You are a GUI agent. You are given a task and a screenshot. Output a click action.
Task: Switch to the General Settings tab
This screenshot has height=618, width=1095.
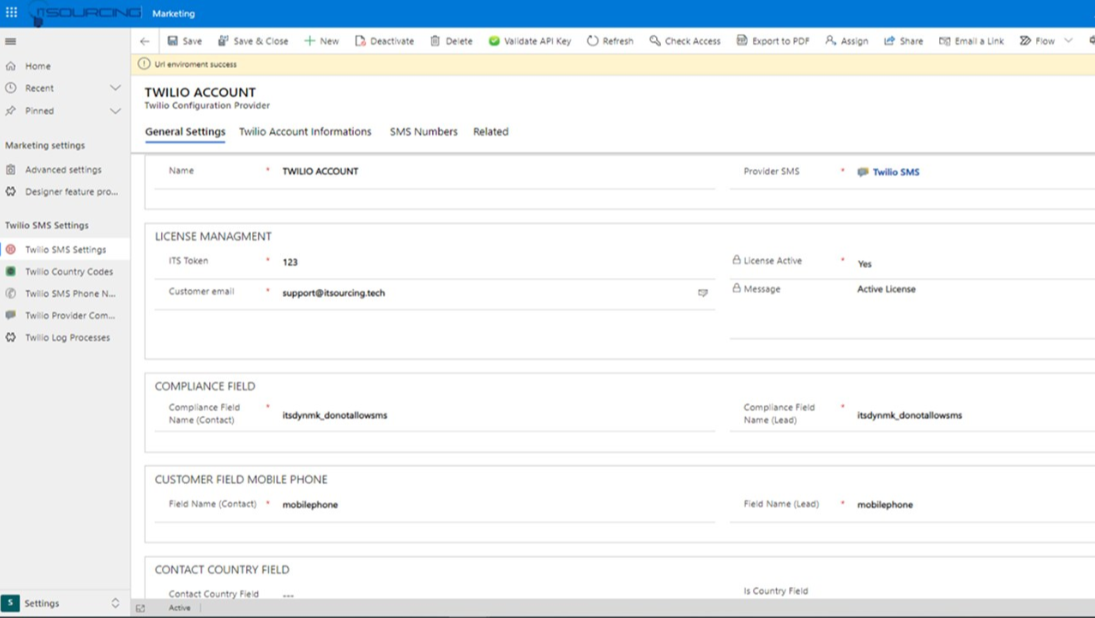[185, 131]
